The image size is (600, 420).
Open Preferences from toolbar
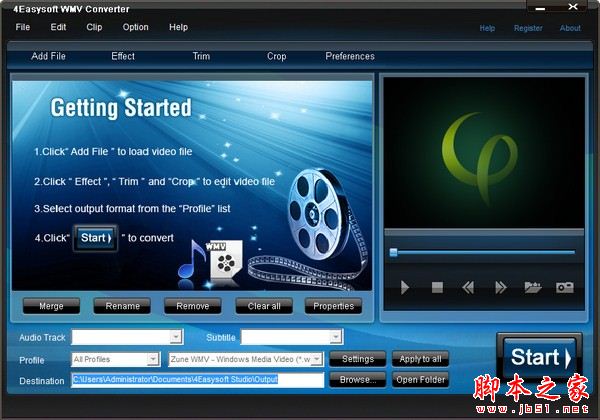click(350, 56)
